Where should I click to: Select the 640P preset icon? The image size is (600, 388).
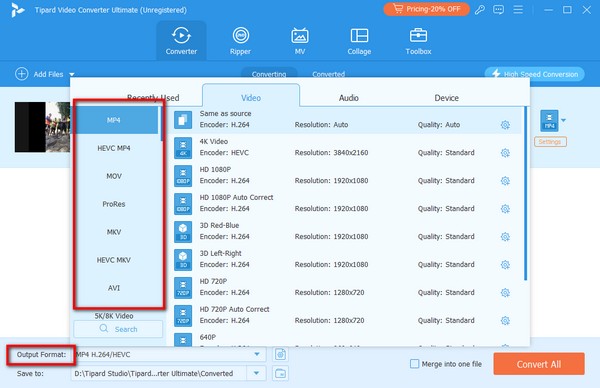pyautogui.click(x=183, y=340)
